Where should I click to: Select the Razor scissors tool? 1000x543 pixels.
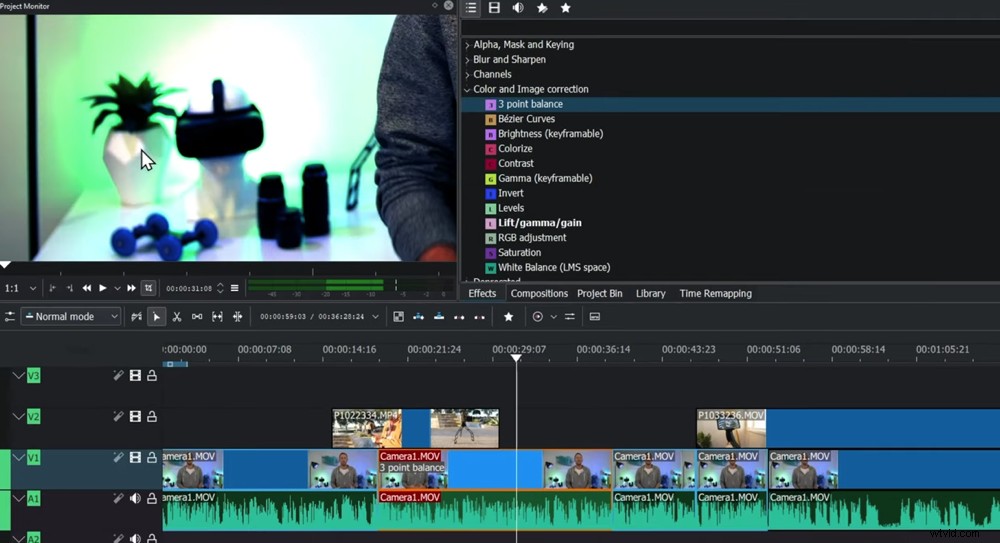pos(177,316)
